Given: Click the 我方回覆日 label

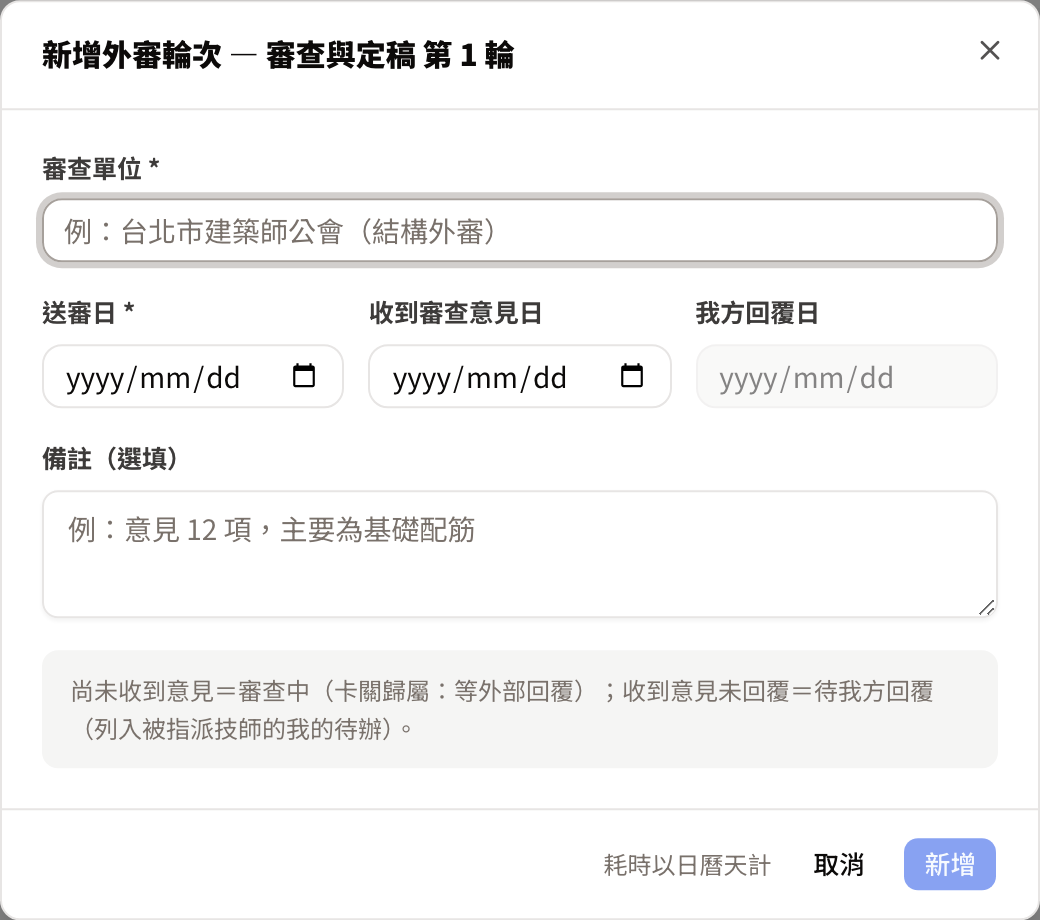Looking at the screenshot, I should [757, 312].
